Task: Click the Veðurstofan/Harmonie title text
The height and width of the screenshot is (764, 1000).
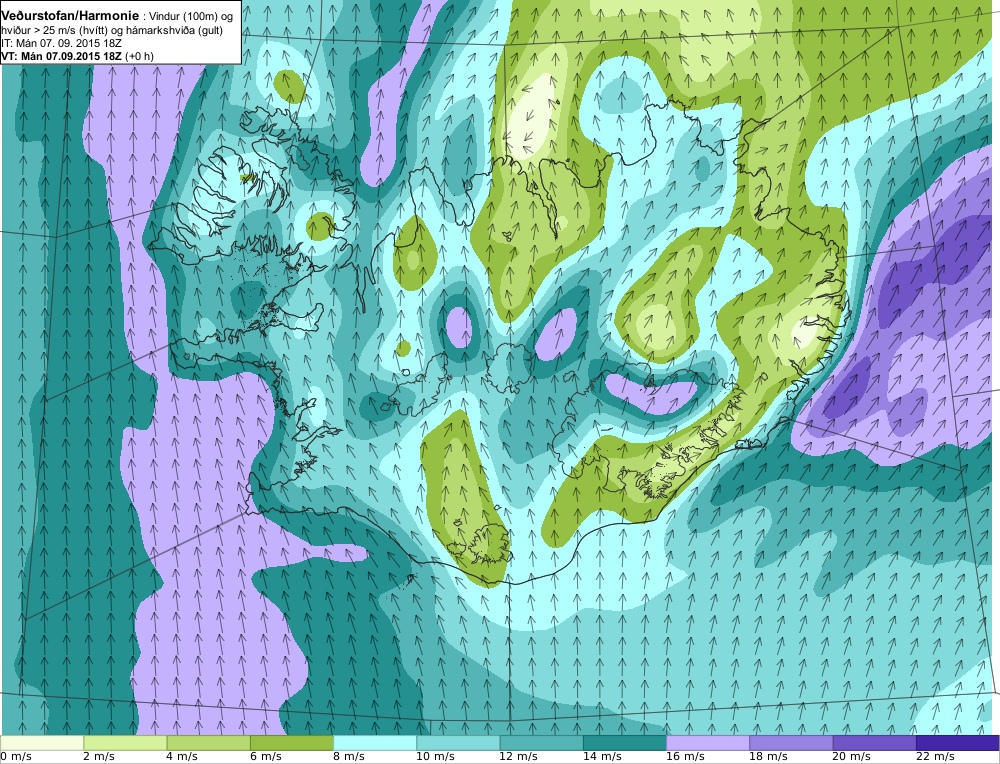Action: click(70, 15)
